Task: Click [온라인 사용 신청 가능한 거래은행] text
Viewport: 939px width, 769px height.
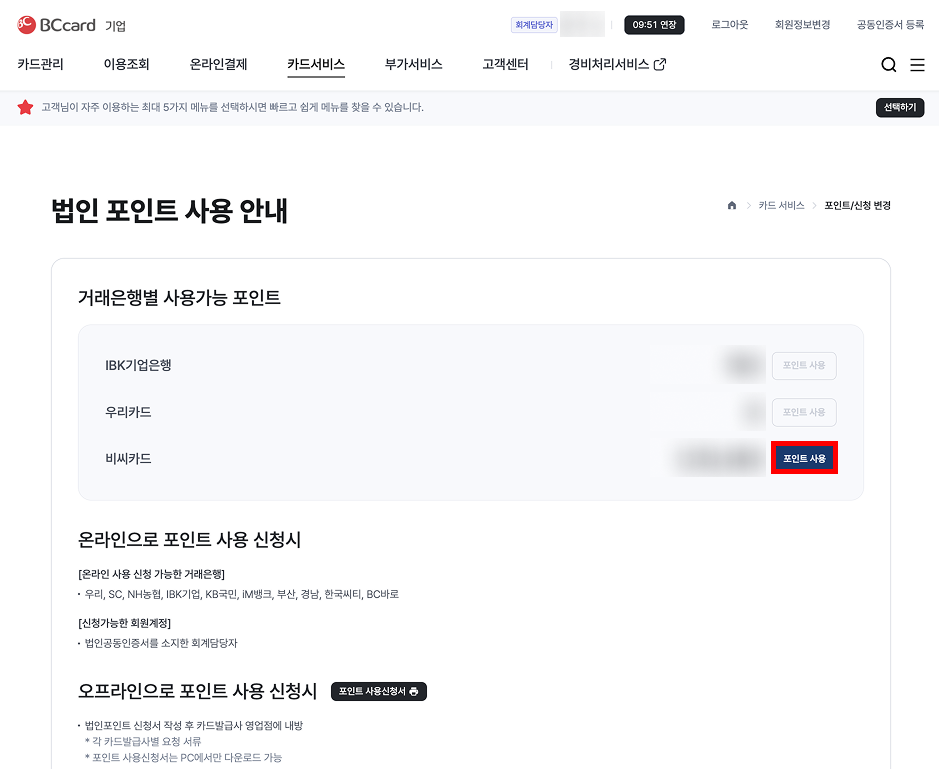Action: coord(152,574)
